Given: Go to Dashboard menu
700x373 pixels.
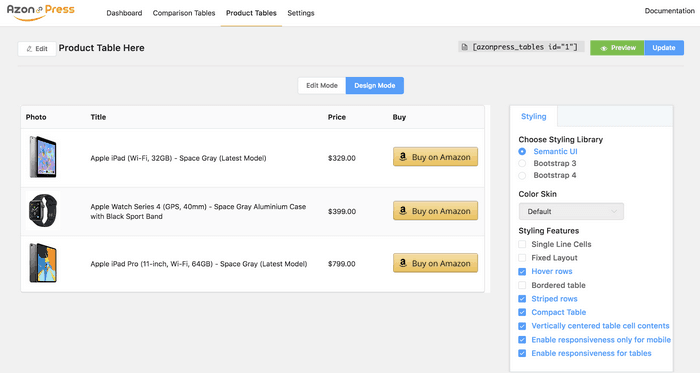Looking at the screenshot, I should tap(124, 13).
